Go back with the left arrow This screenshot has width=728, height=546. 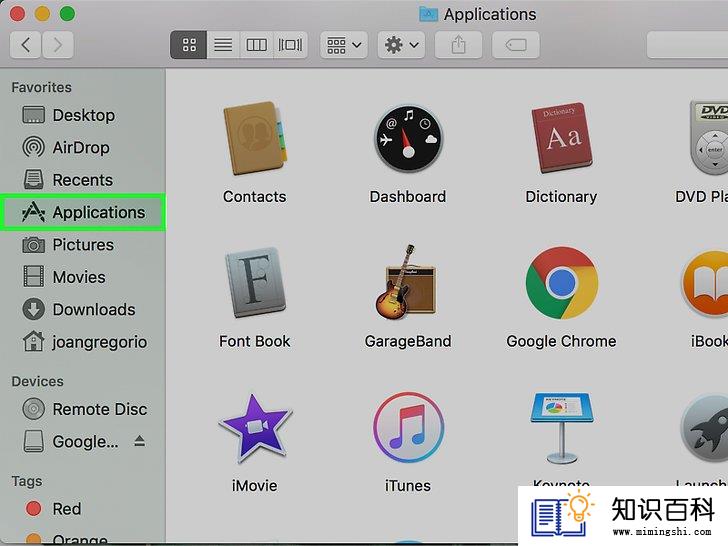tap(25, 45)
